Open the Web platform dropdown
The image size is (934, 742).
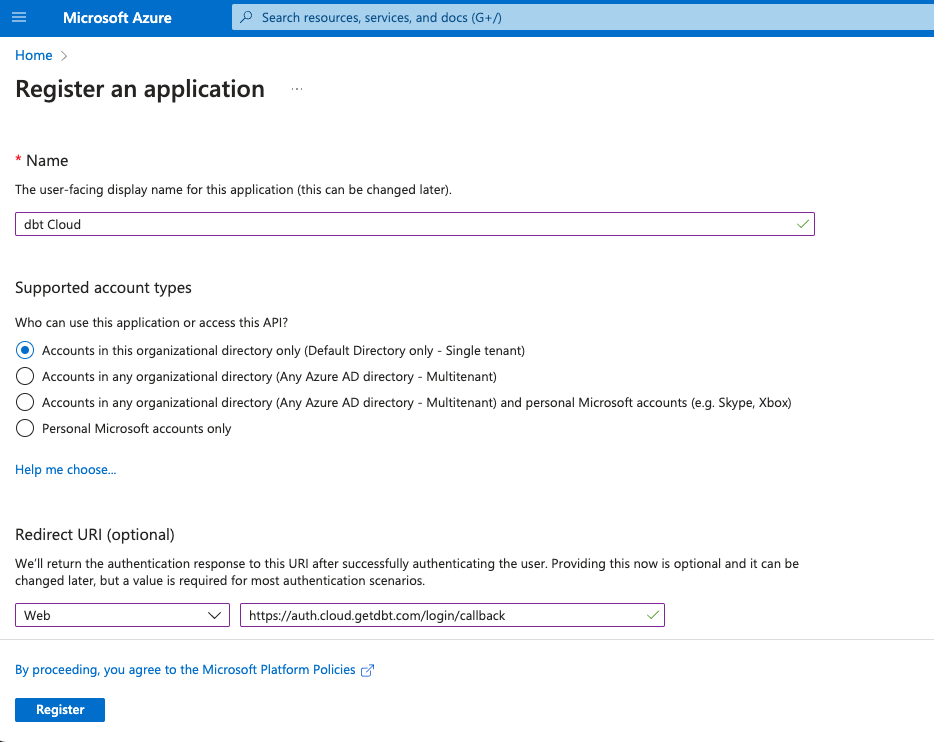point(213,615)
